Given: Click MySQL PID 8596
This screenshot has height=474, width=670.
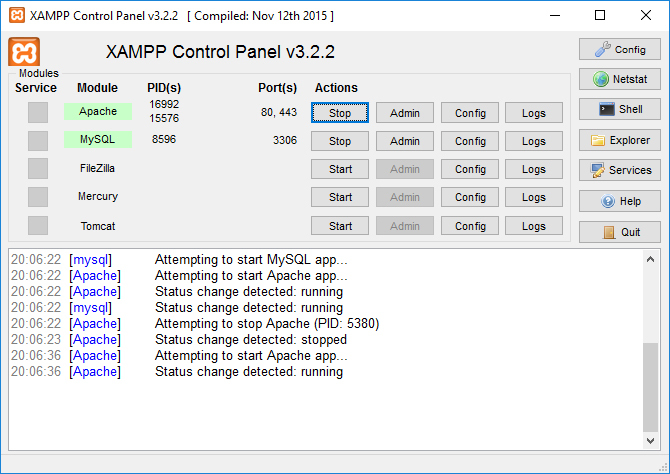Looking at the screenshot, I should (x=164, y=139).
